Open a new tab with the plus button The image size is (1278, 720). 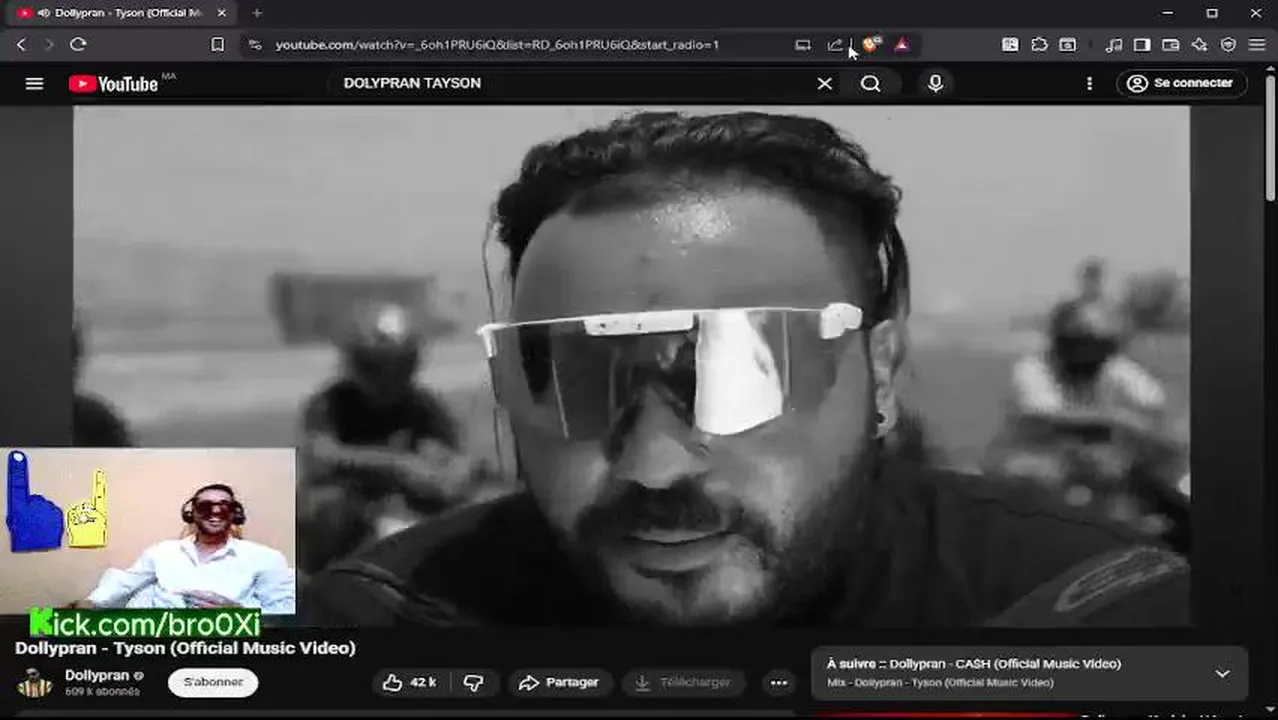pos(257,13)
